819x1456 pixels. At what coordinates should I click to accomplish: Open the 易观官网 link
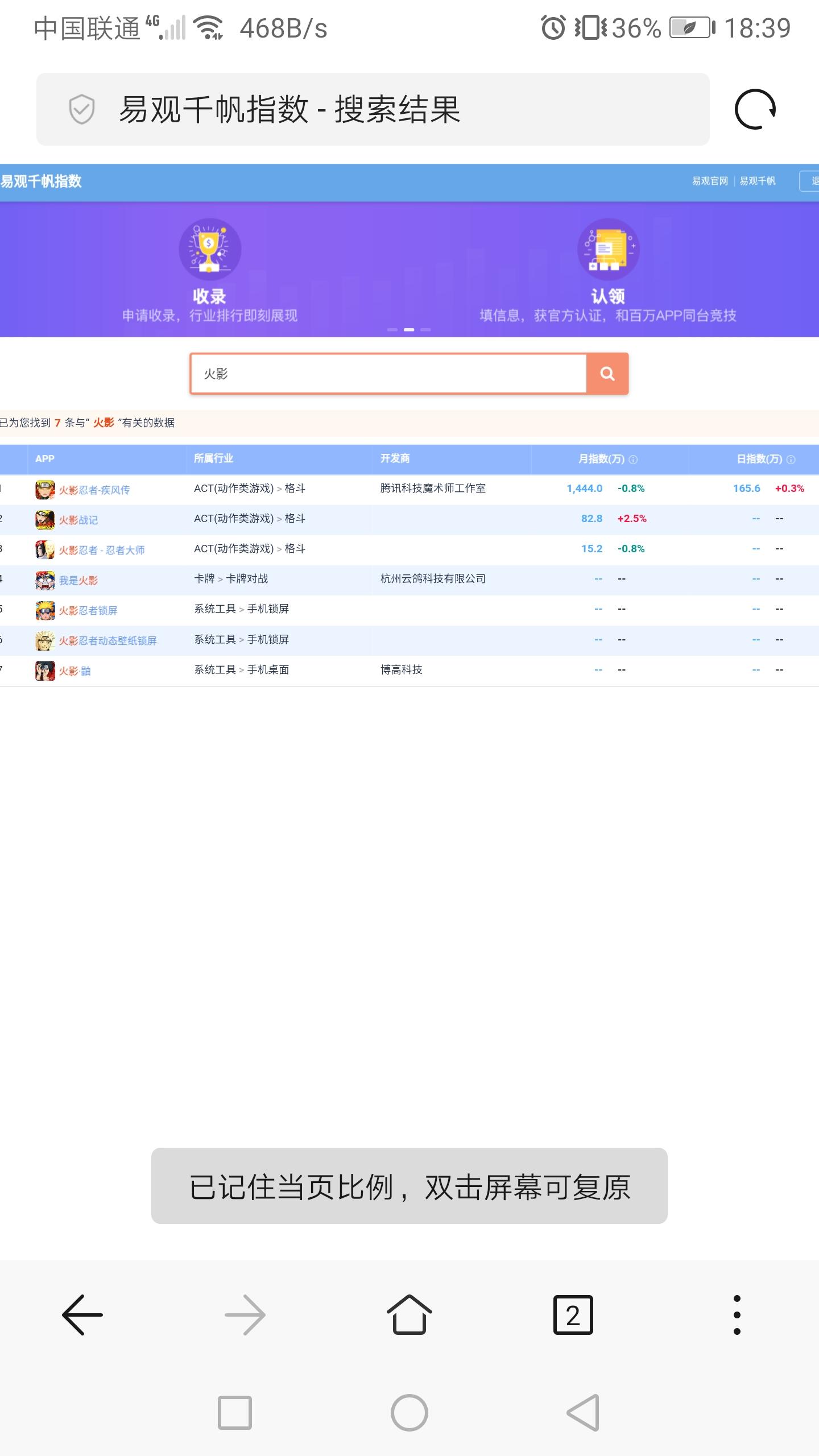tap(710, 181)
